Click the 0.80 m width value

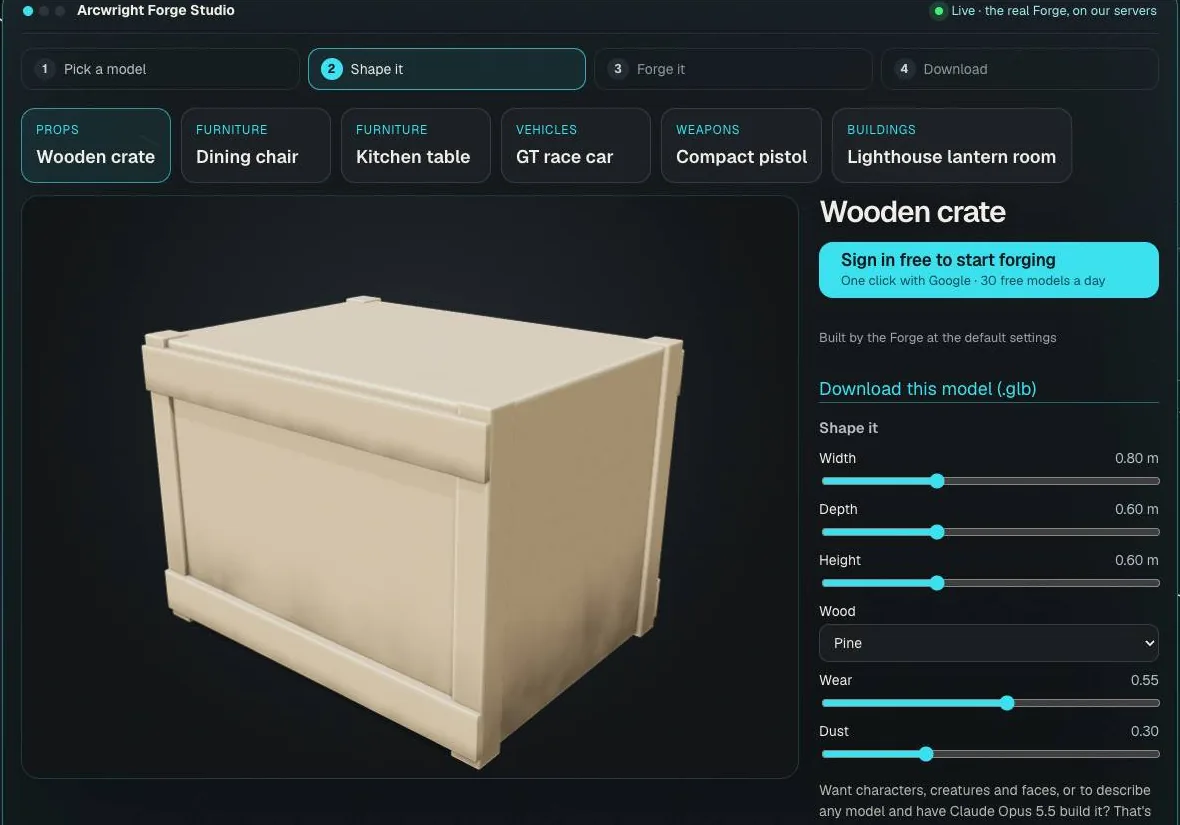(x=1136, y=458)
